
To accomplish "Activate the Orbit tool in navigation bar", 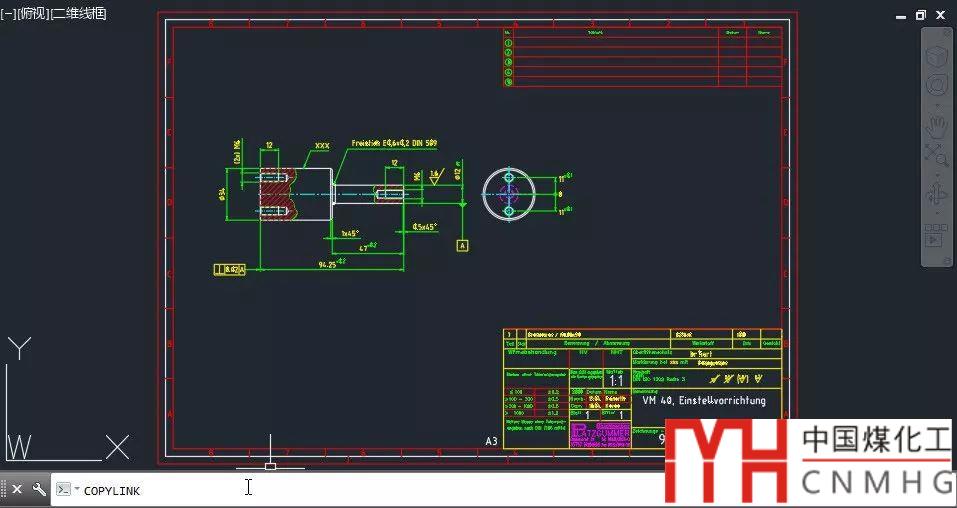I will coord(936,192).
